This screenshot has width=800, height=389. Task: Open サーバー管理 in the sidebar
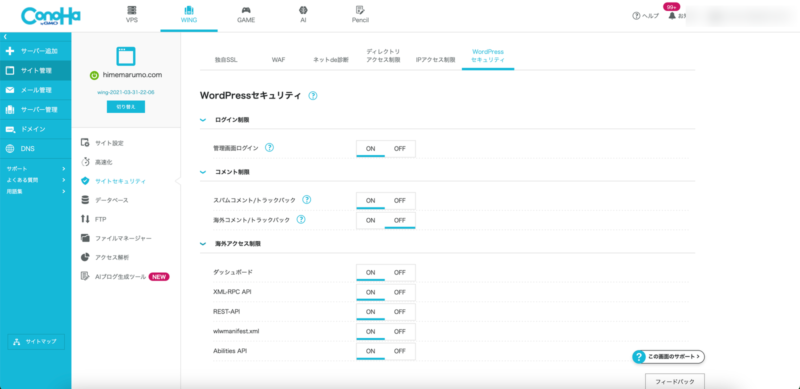tap(36, 110)
